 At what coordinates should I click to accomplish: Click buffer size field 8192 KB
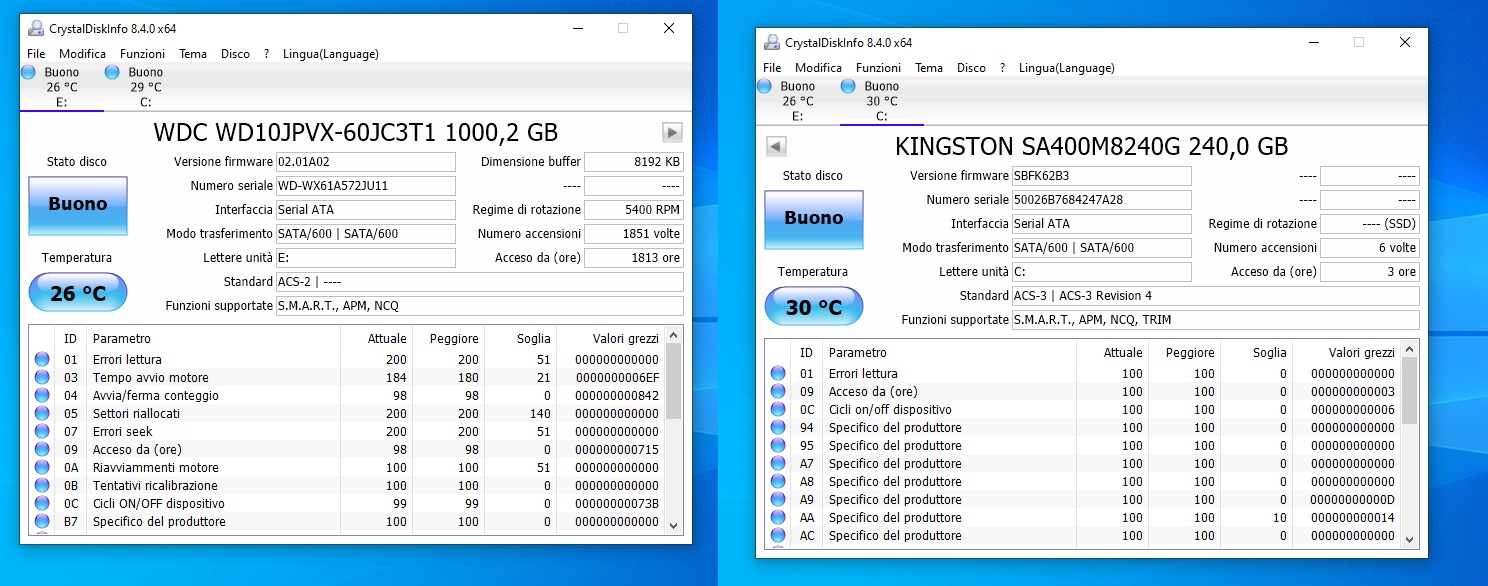(634, 162)
